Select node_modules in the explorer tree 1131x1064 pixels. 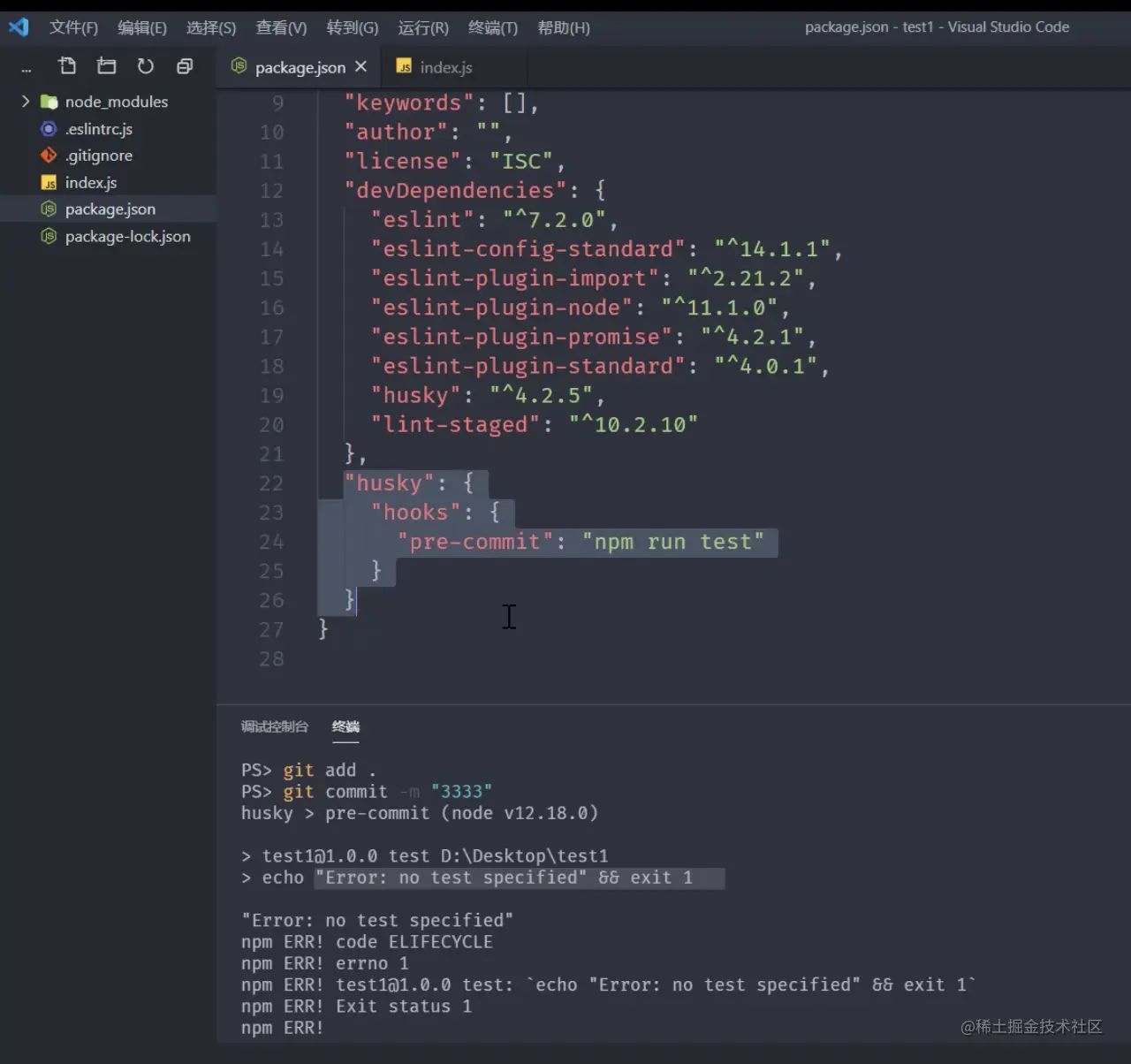pyautogui.click(x=117, y=102)
